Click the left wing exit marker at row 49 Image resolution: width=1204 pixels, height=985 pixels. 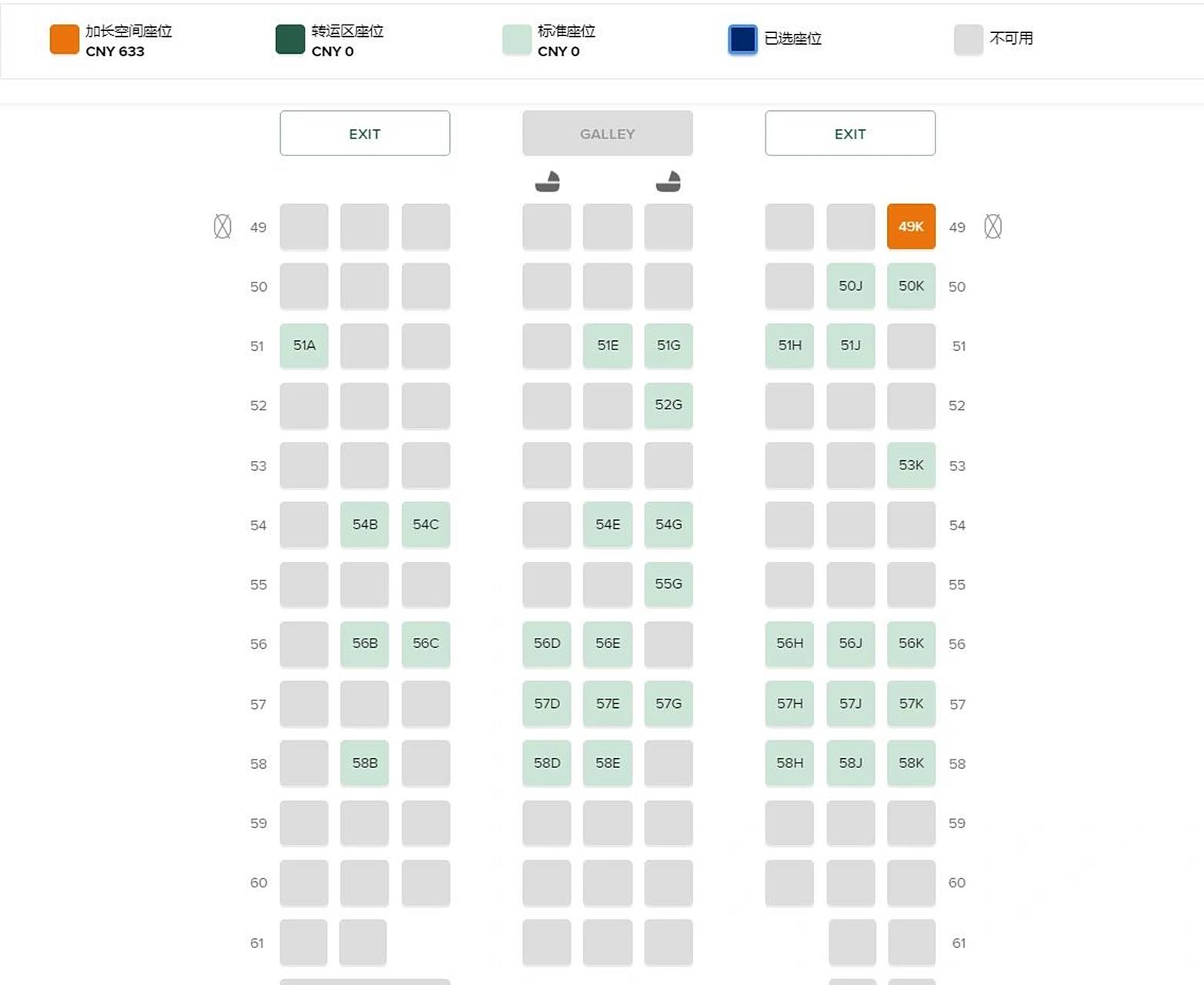(222, 226)
